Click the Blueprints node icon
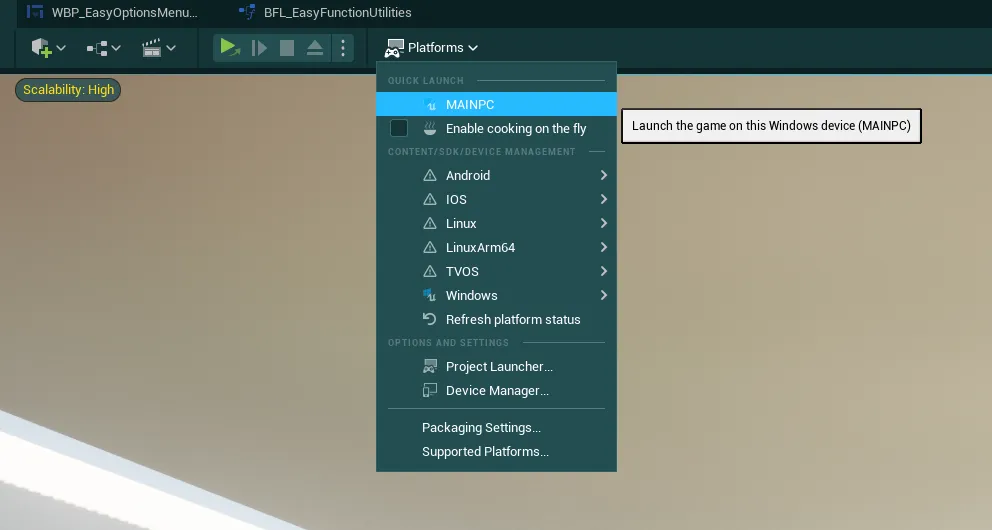Image resolution: width=992 pixels, height=530 pixels. coord(97,48)
